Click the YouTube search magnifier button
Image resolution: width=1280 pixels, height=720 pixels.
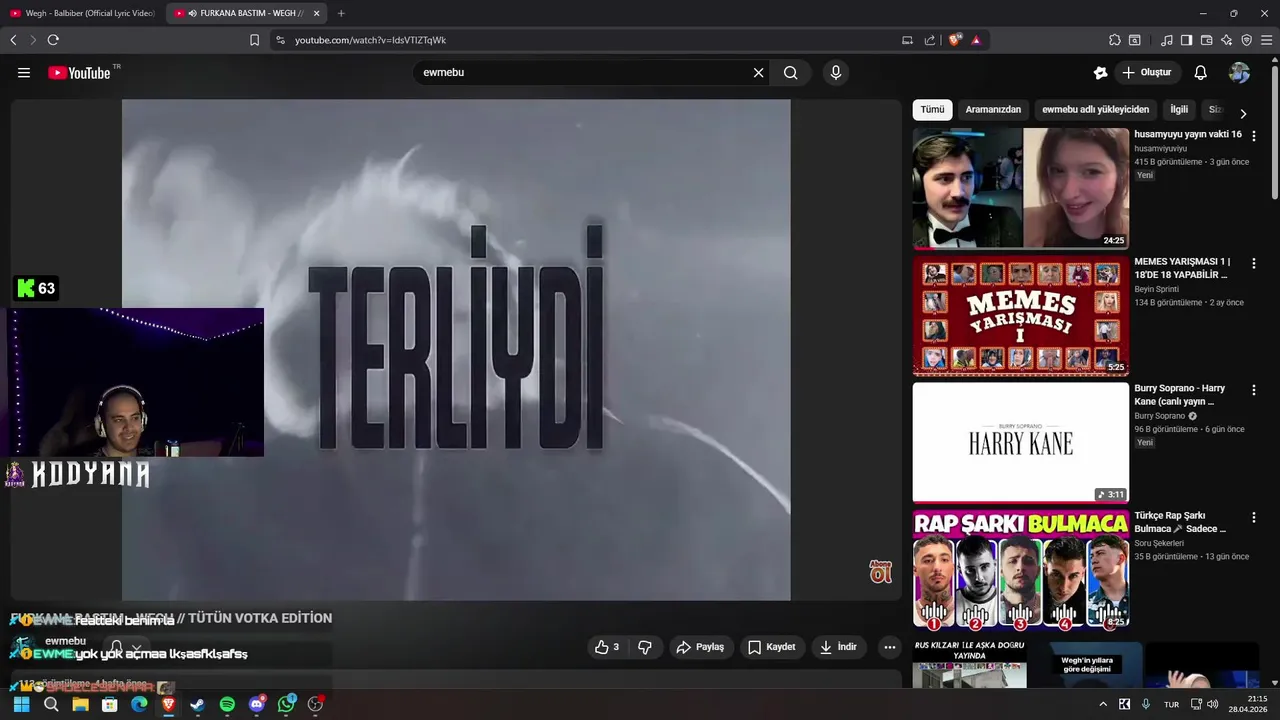click(791, 73)
